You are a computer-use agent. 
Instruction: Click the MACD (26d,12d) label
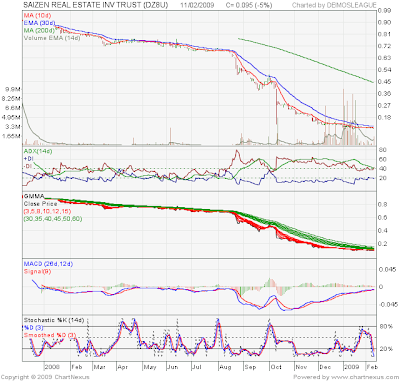click(48, 264)
